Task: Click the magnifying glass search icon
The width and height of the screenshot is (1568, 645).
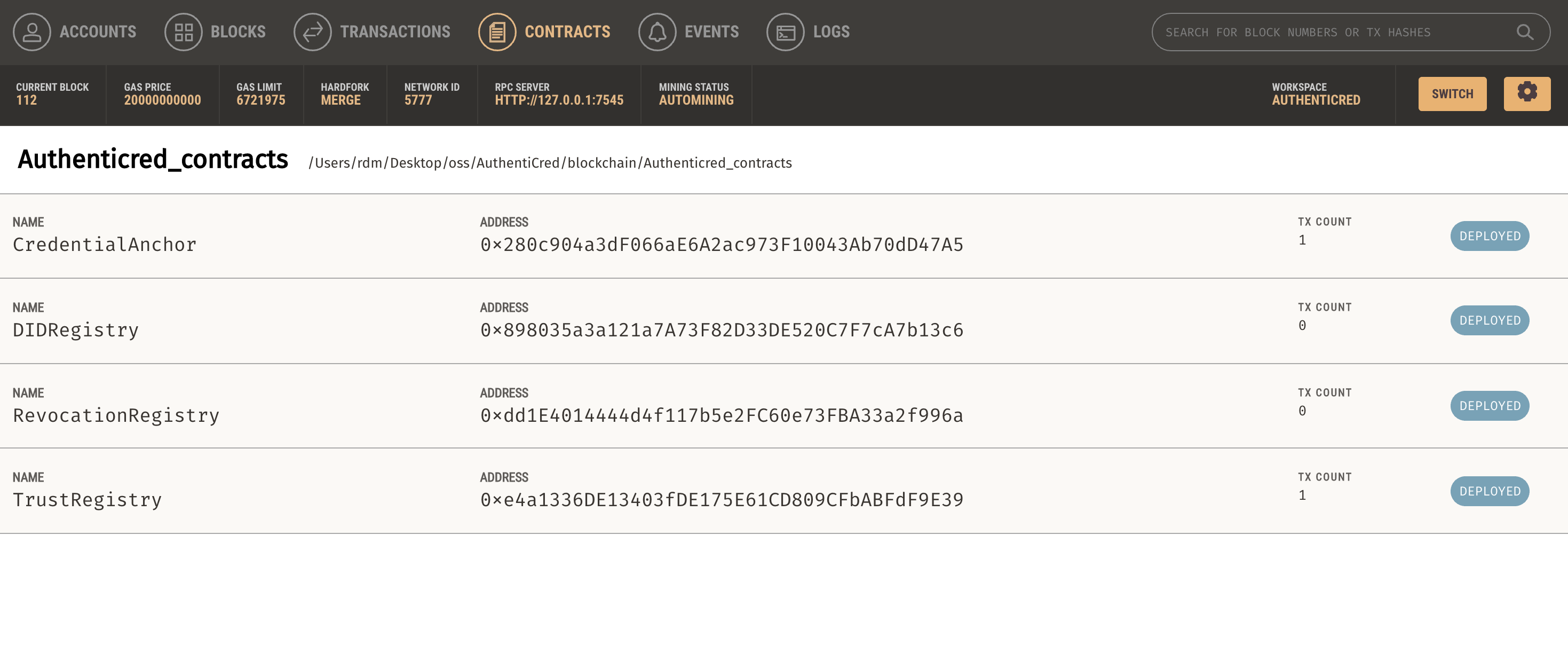Action: coord(1525,32)
